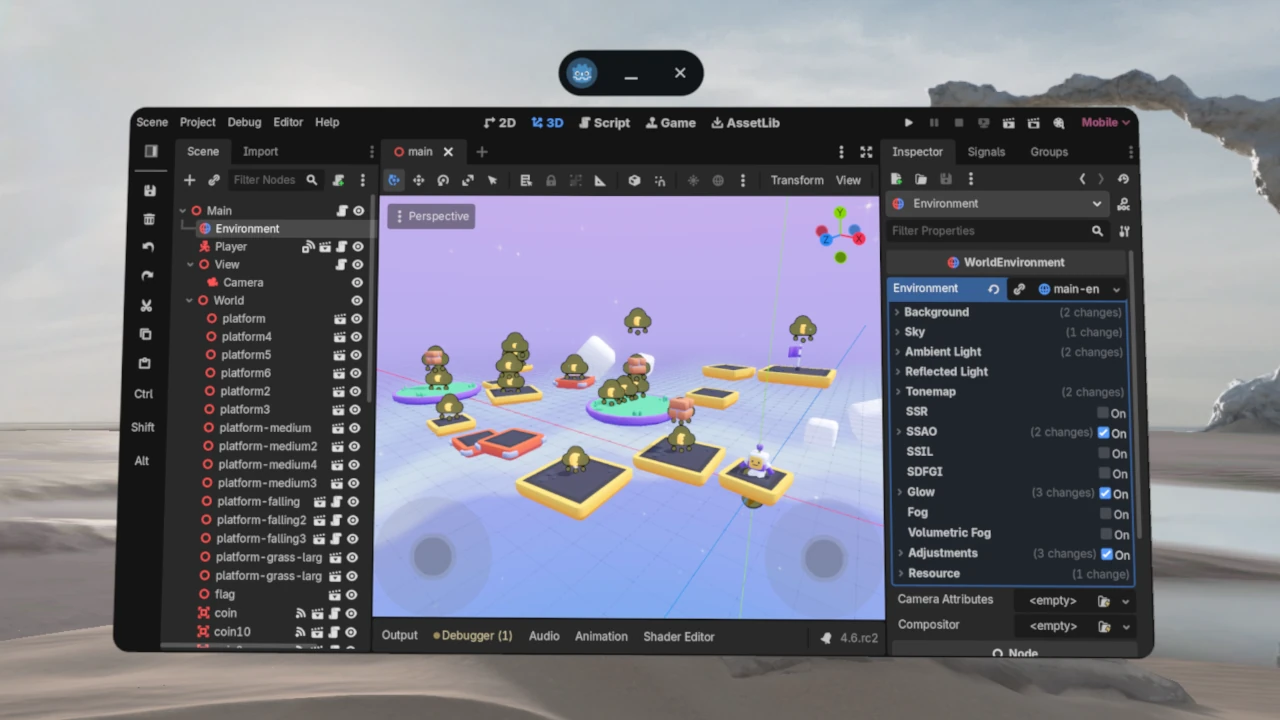Switch to the Signals tab
This screenshot has width=1280, height=720.
(x=986, y=152)
